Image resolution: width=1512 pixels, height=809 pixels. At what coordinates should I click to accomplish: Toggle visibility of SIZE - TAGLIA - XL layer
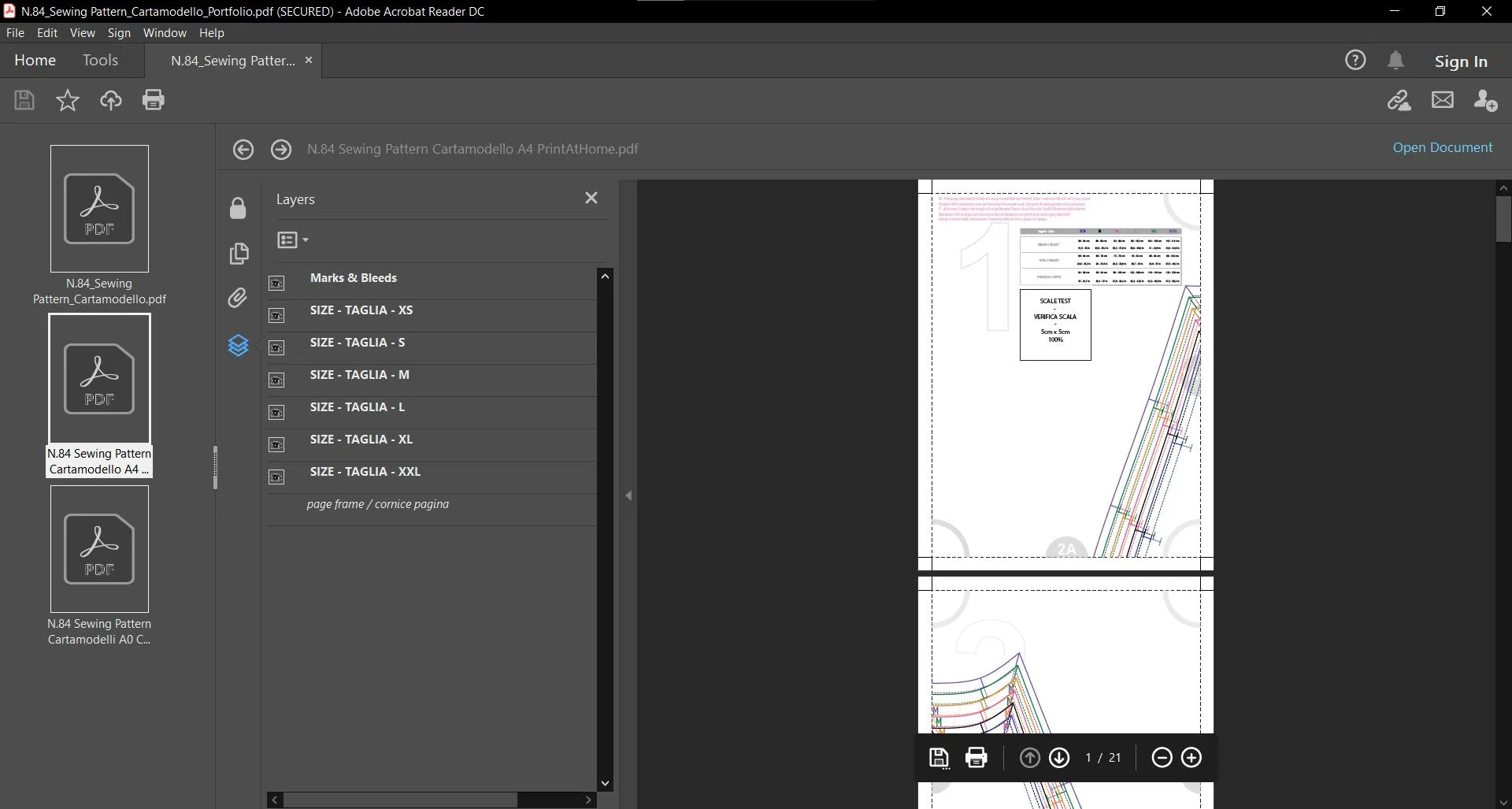tap(276, 444)
